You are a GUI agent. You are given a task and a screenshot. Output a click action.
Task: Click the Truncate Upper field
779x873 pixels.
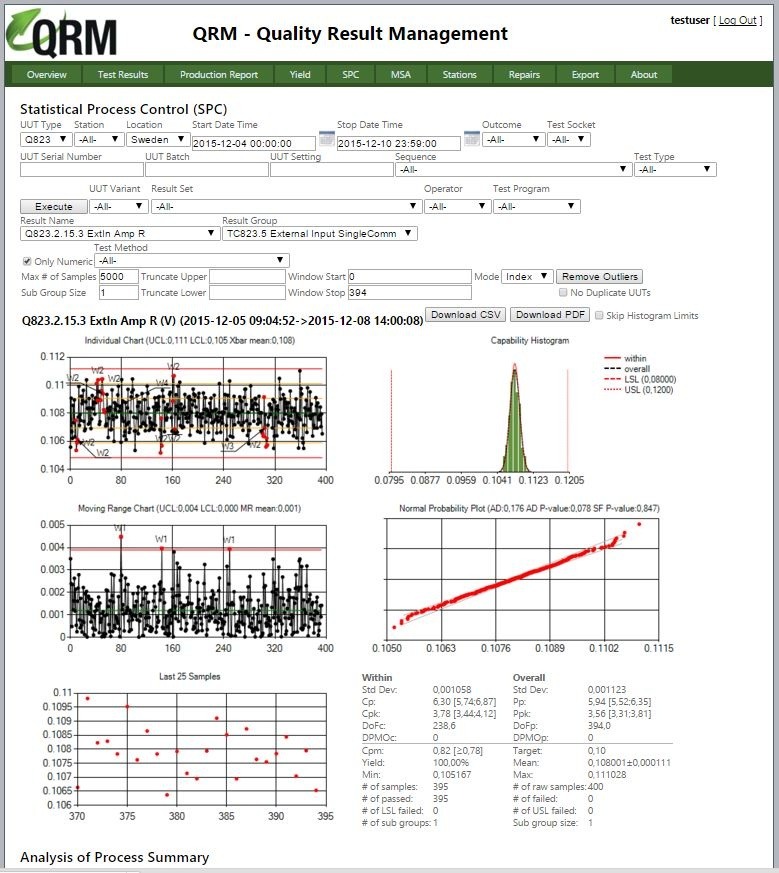[247, 277]
